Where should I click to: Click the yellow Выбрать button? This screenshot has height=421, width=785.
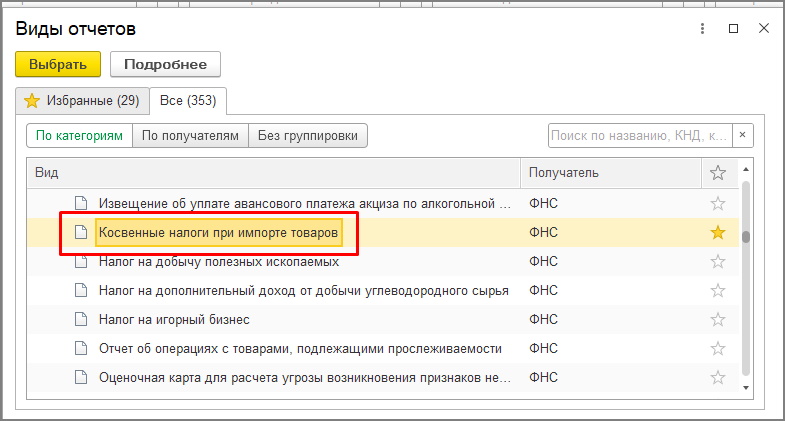(58, 64)
